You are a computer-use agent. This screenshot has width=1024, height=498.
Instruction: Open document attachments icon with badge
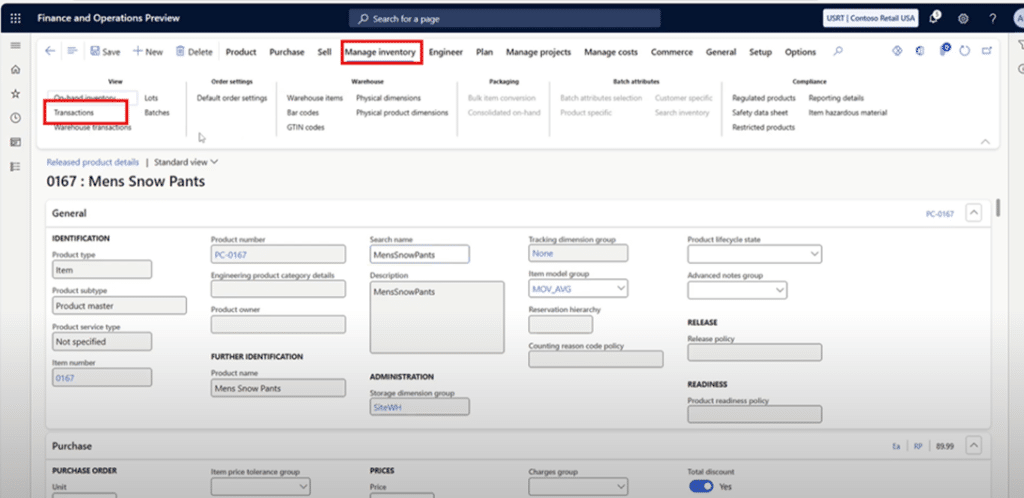point(944,50)
